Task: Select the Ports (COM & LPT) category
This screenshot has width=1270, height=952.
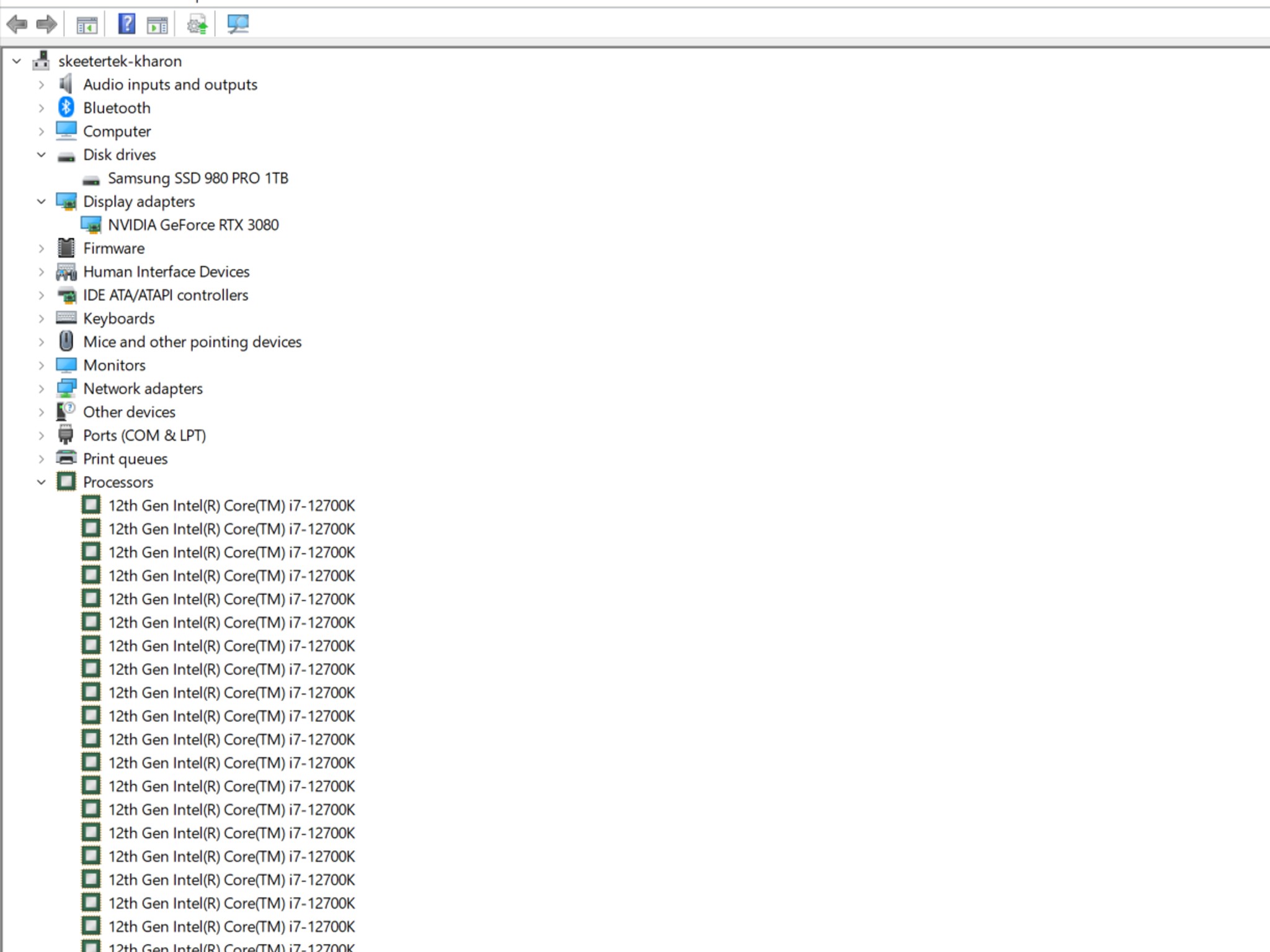Action: (x=144, y=436)
